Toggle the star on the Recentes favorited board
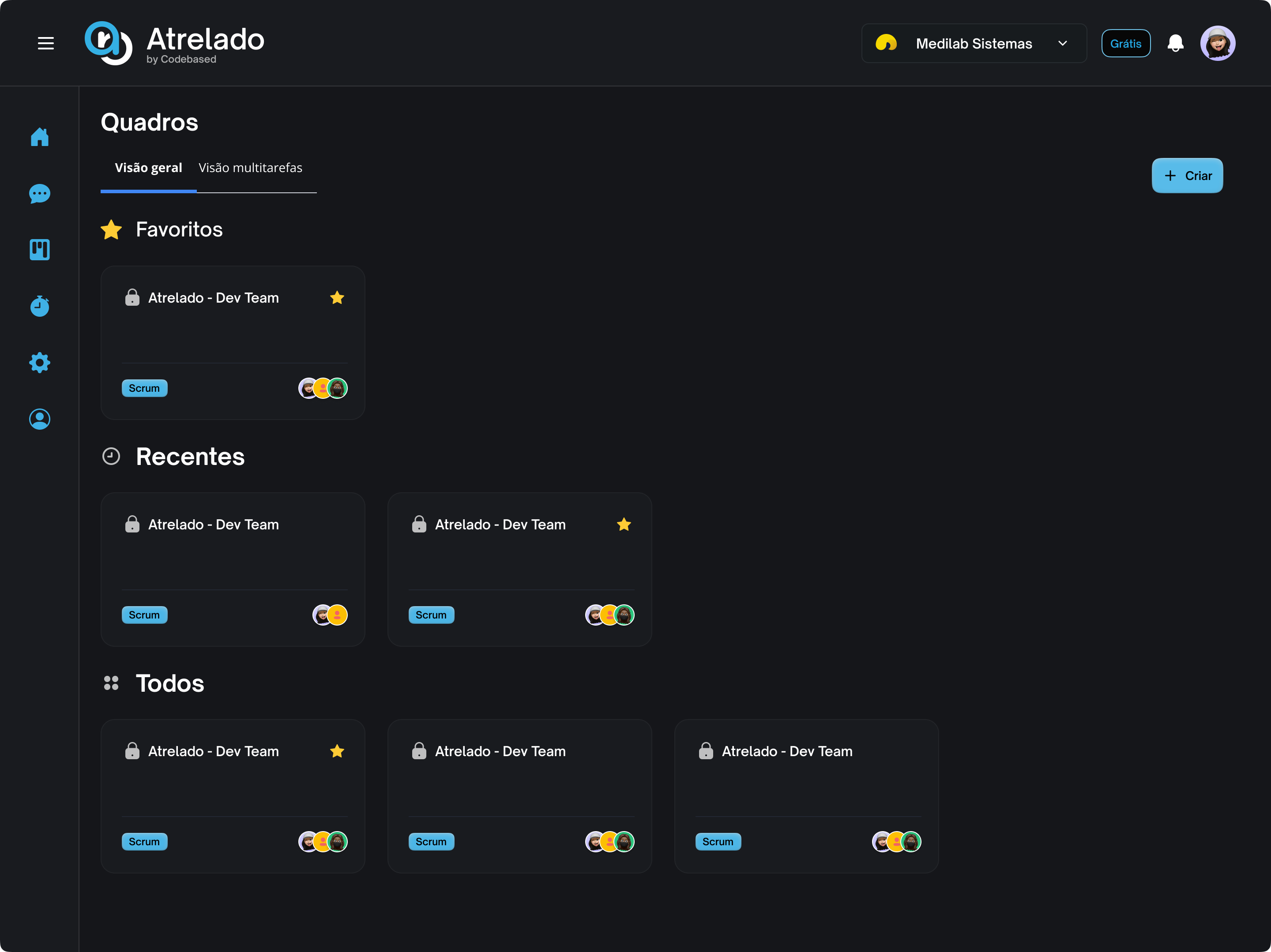 [624, 524]
